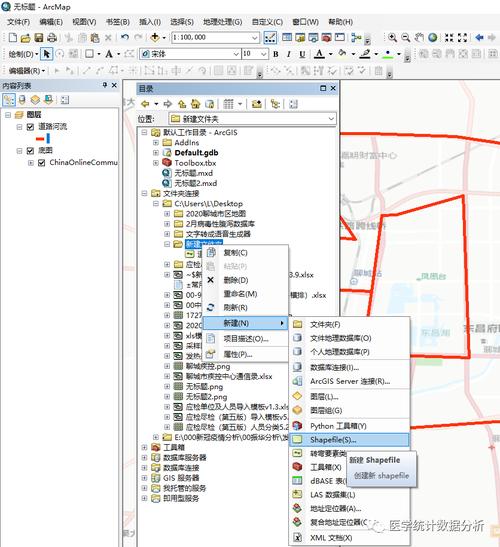The height and width of the screenshot is (547, 500).
Task: Toggle italic text formatting
Action: click(x=289, y=54)
